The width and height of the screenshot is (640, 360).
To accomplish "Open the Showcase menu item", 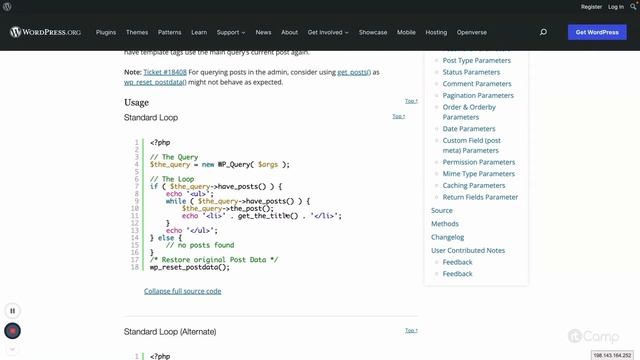I will (373, 32).
